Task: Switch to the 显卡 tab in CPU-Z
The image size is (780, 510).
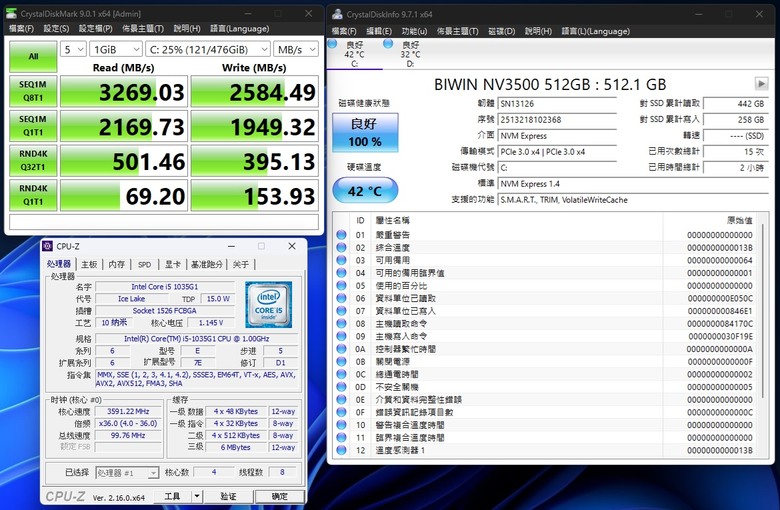Action: 173,264
